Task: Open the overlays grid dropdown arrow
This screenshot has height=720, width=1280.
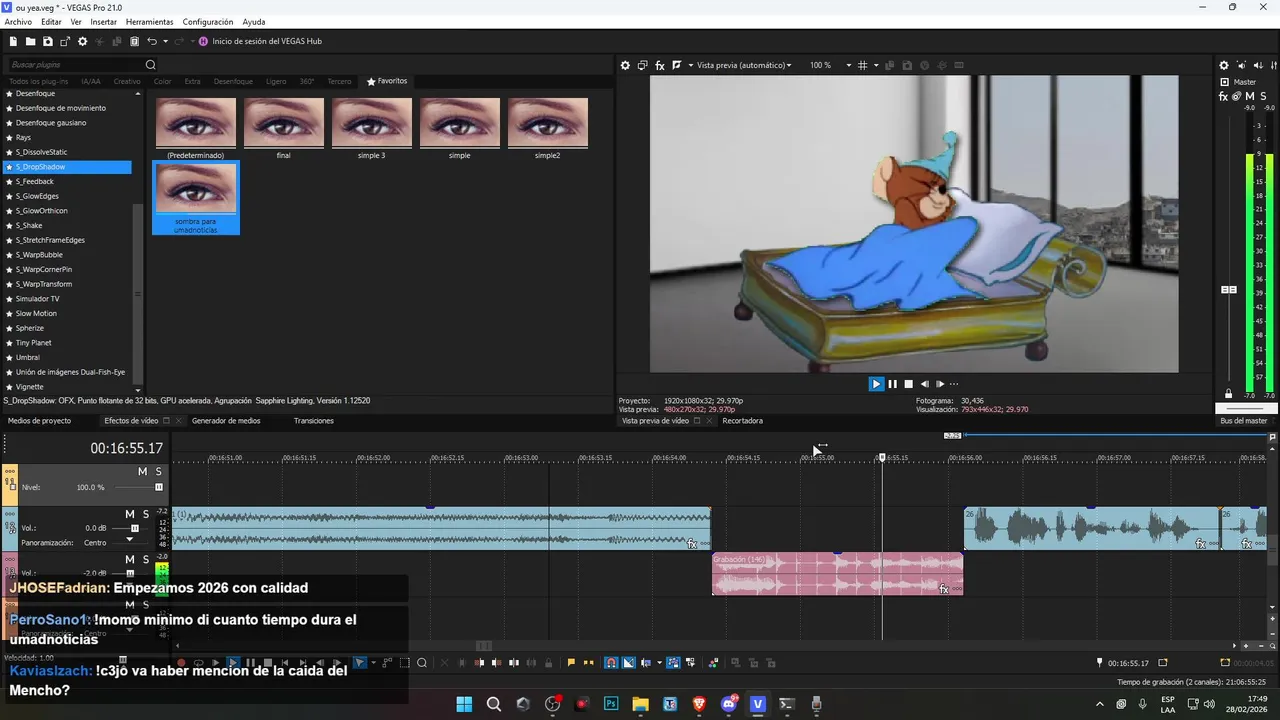Action: (x=876, y=65)
